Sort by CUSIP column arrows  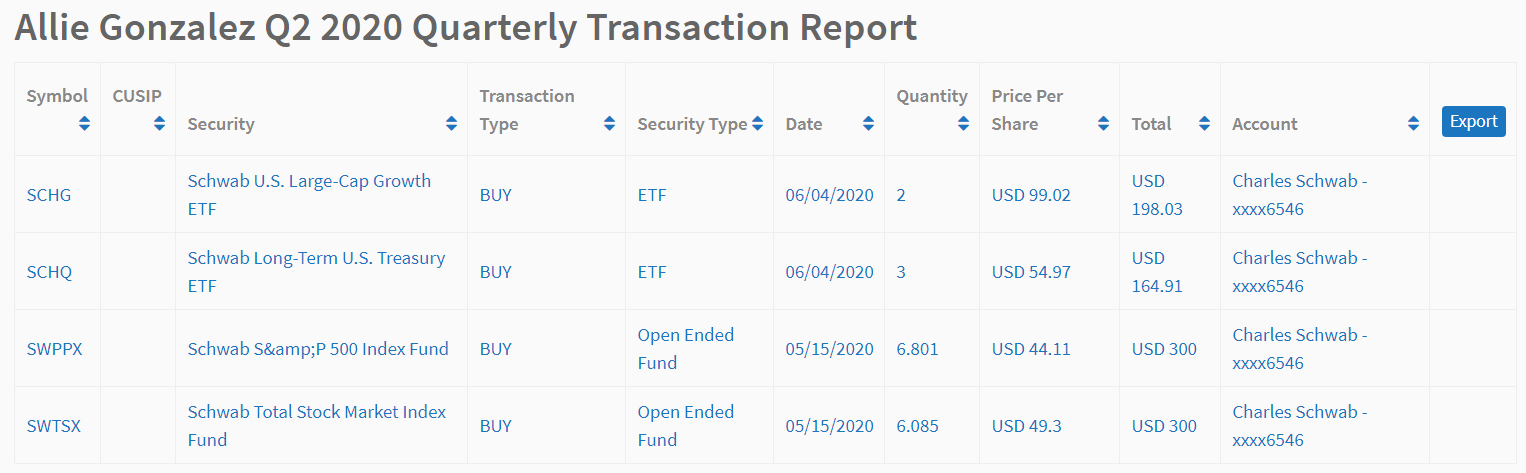(159, 124)
